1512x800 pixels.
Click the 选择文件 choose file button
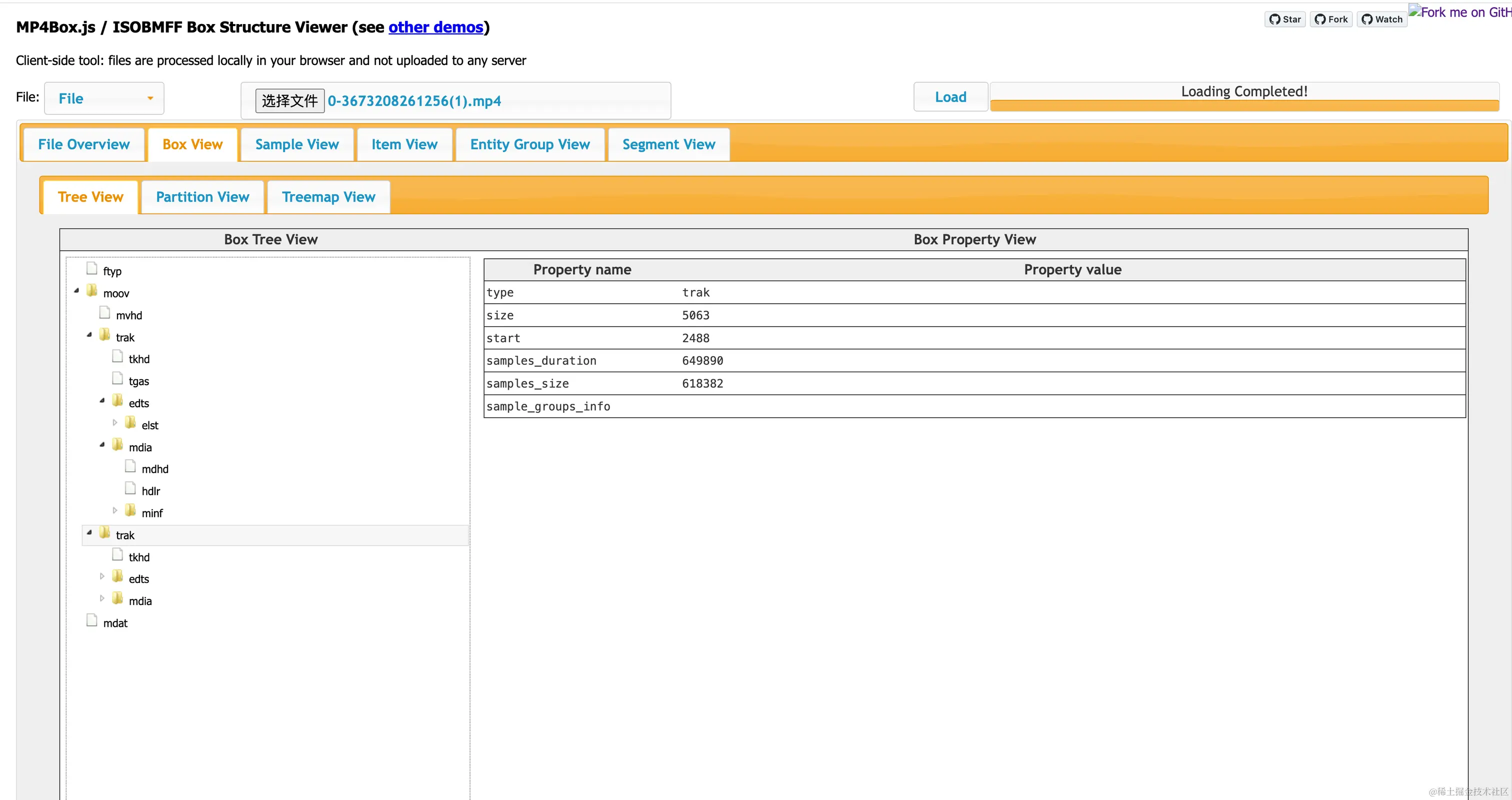pyautogui.click(x=290, y=101)
